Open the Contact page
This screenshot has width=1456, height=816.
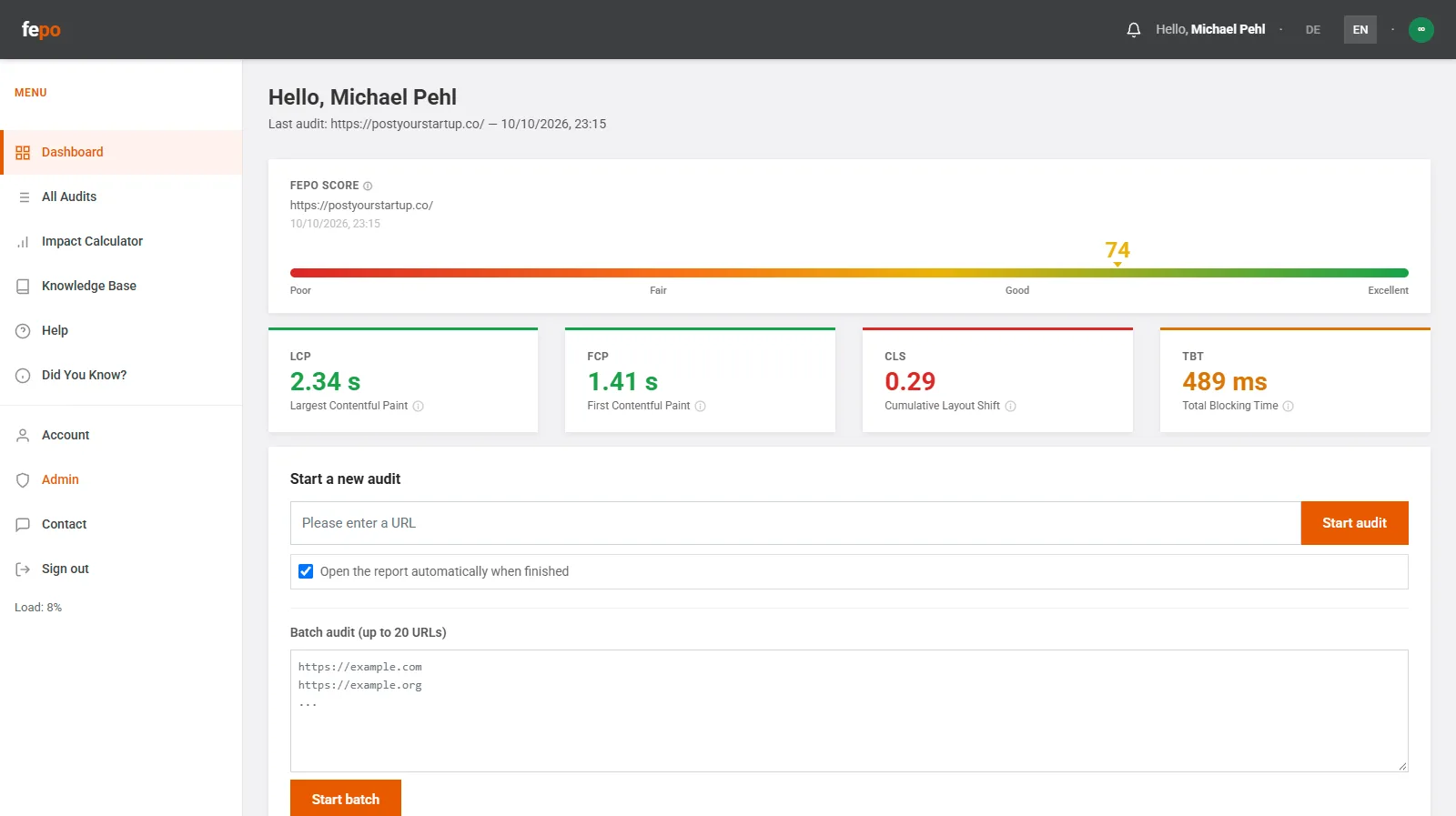(x=122, y=524)
